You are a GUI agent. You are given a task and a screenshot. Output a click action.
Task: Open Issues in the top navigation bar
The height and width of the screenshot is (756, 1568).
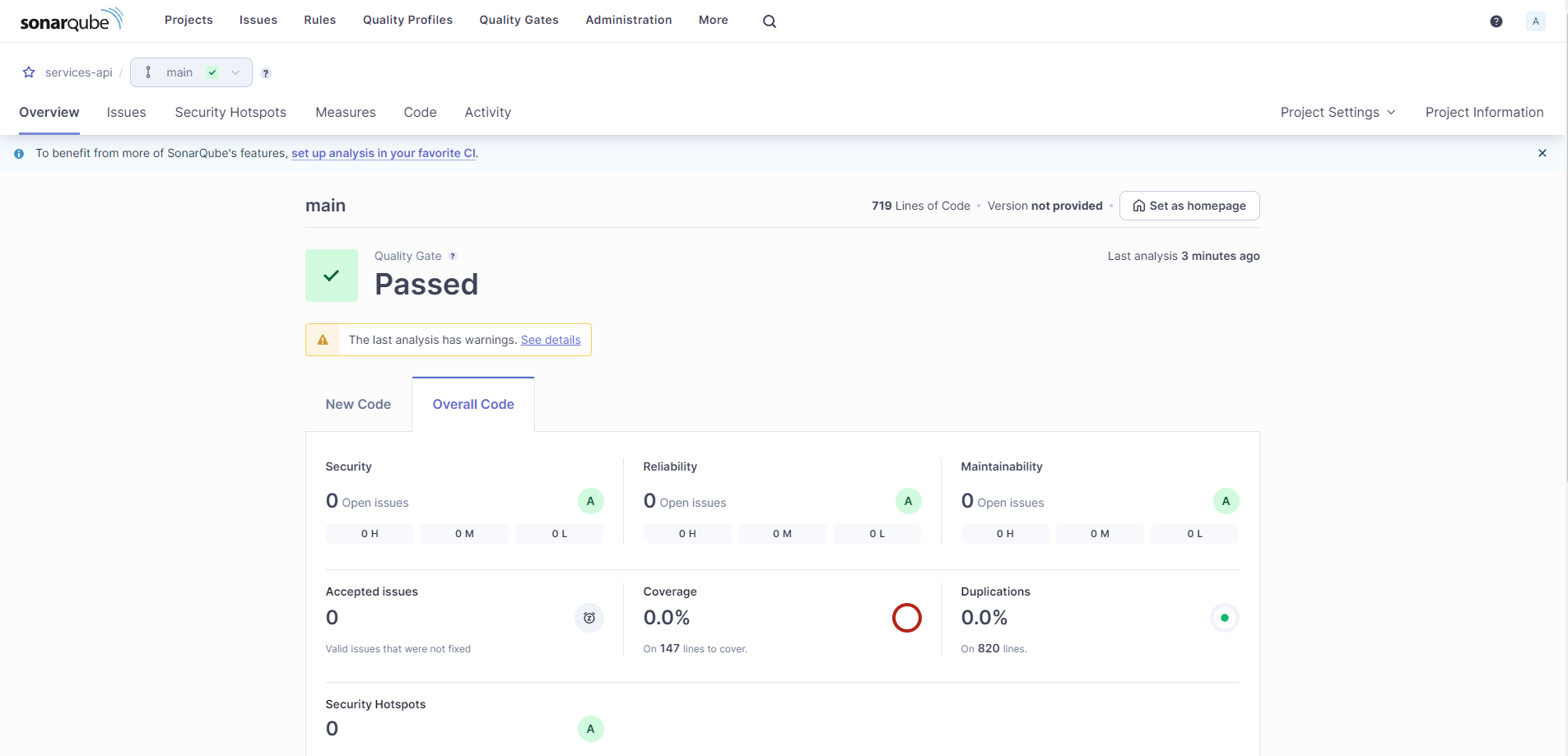click(258, 20)
